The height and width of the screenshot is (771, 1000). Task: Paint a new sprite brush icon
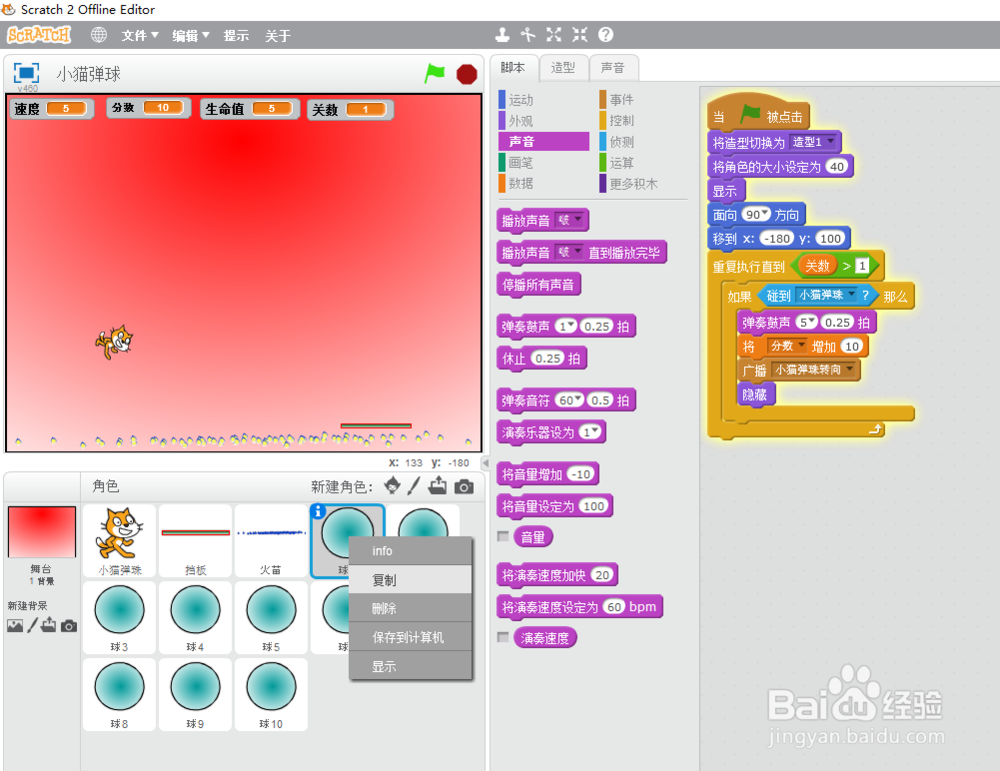(x=414, y=486)
